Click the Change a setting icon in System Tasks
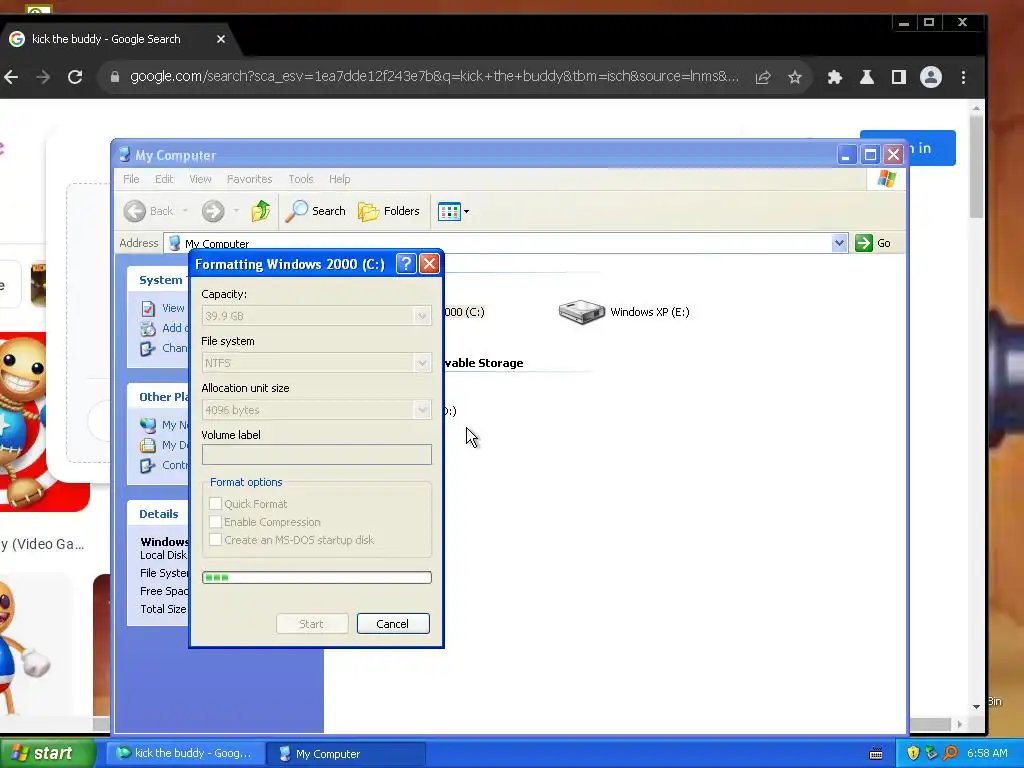 click(x=148, y=348)
